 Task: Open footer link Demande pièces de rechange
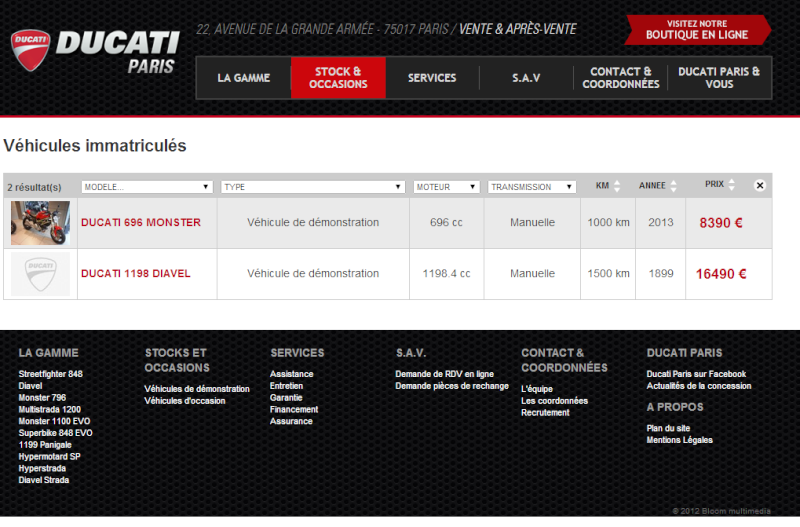tap(452, 386)
